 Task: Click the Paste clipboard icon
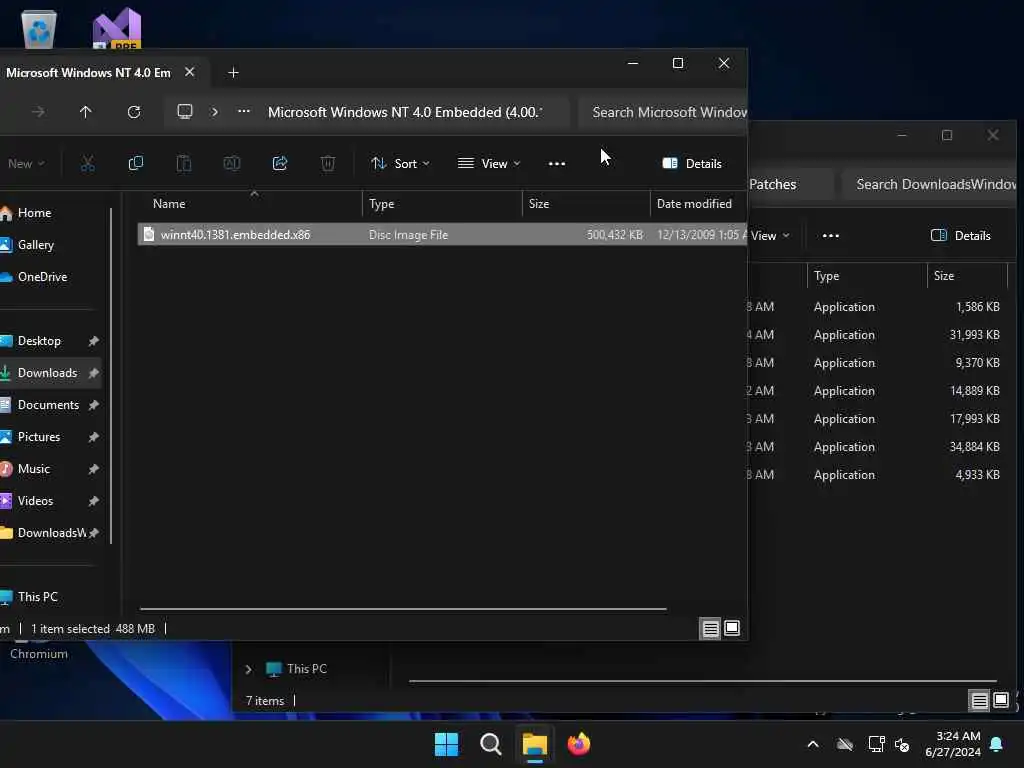tap(184, 163)
